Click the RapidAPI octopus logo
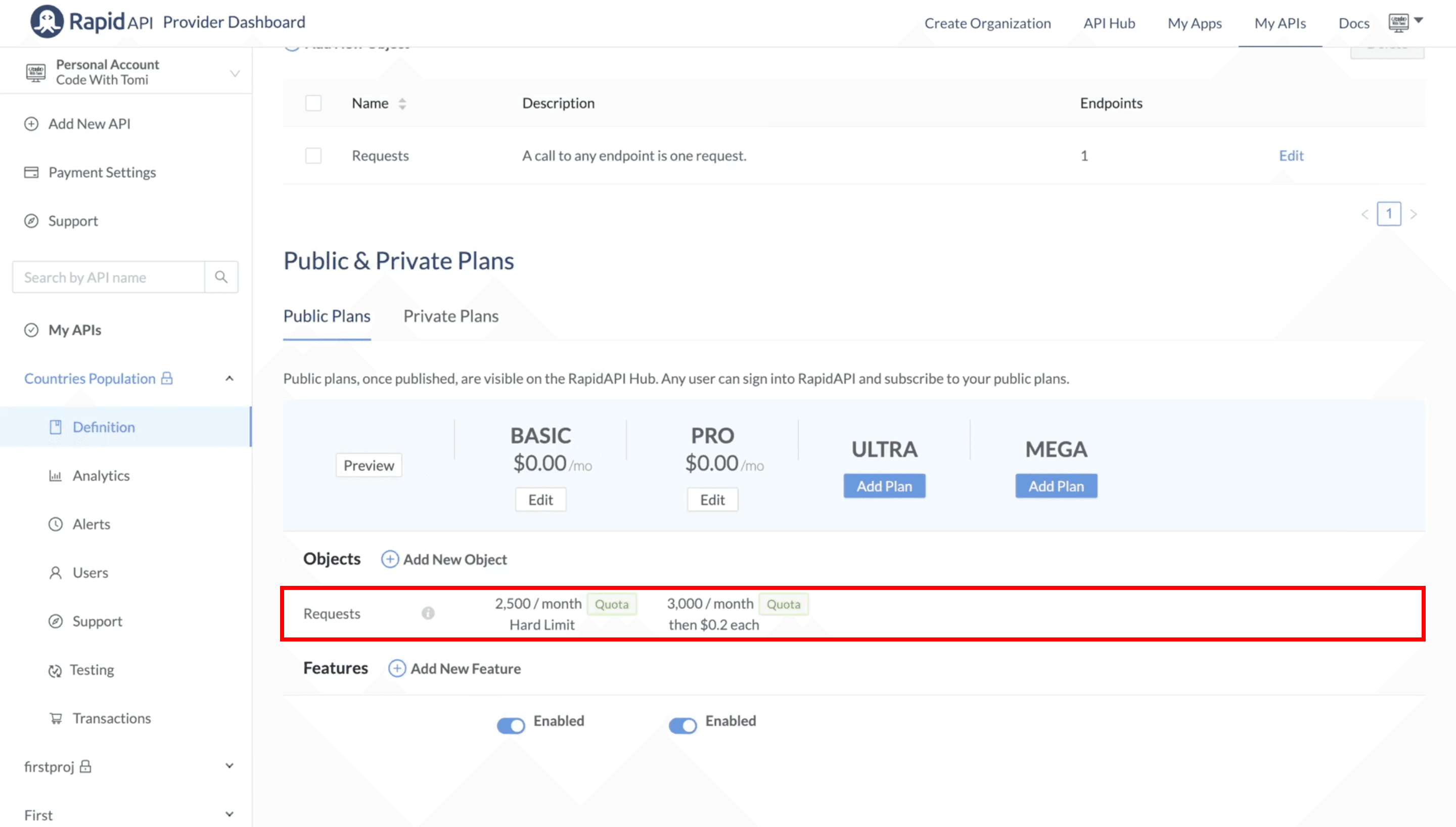 click(47, 22)
